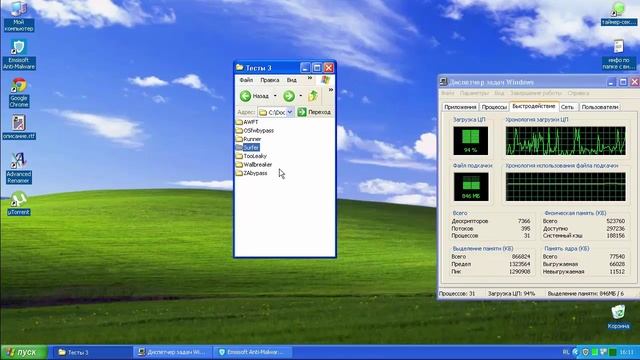The image size is (640, 360).
Task: Switch to the Приложения tab in Task Manager
Action: (x=460, y=107)
